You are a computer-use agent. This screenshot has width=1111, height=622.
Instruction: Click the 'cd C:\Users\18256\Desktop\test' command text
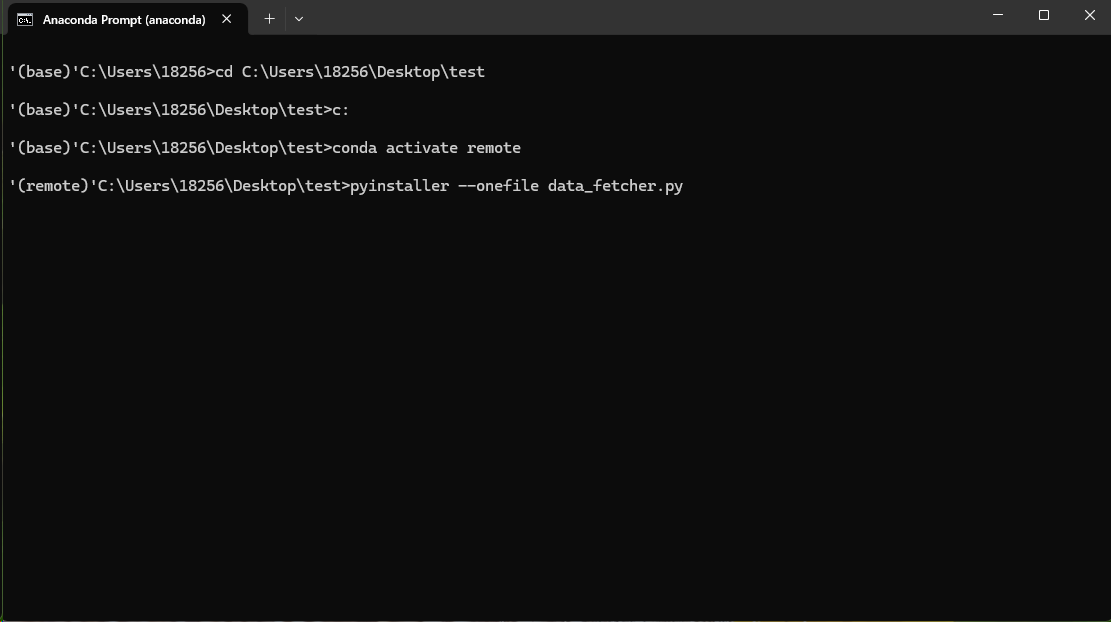[350, 72]
